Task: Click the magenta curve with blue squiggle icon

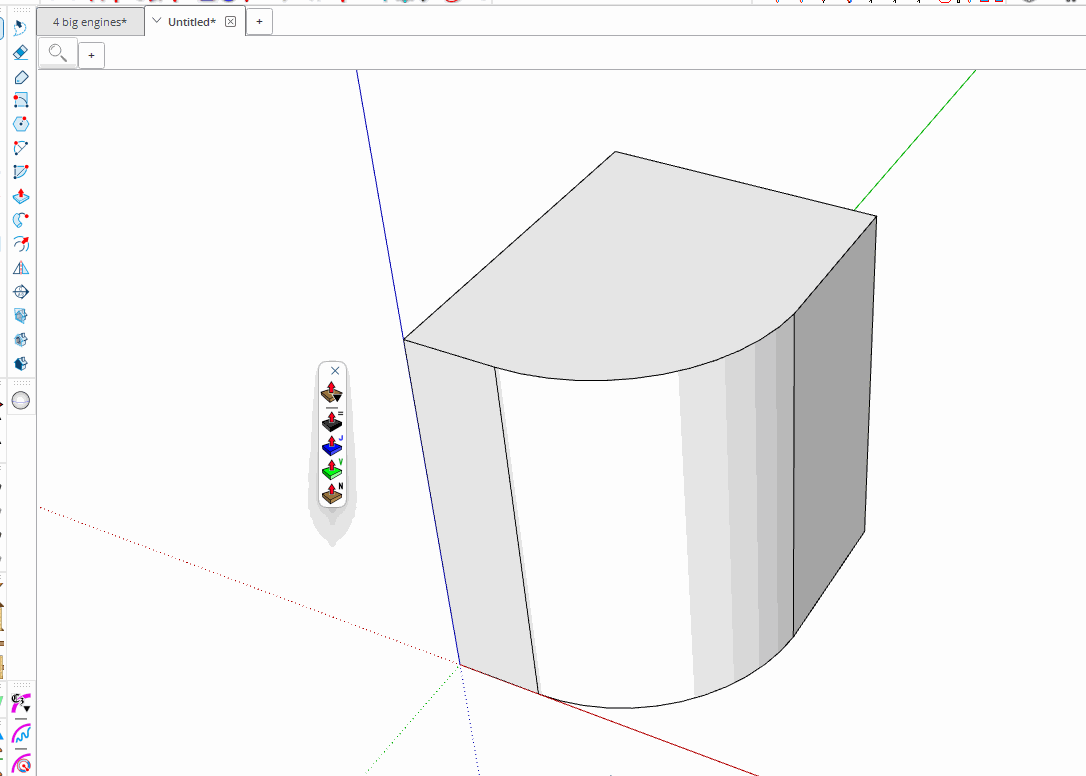Action: [x=21, y=733]
